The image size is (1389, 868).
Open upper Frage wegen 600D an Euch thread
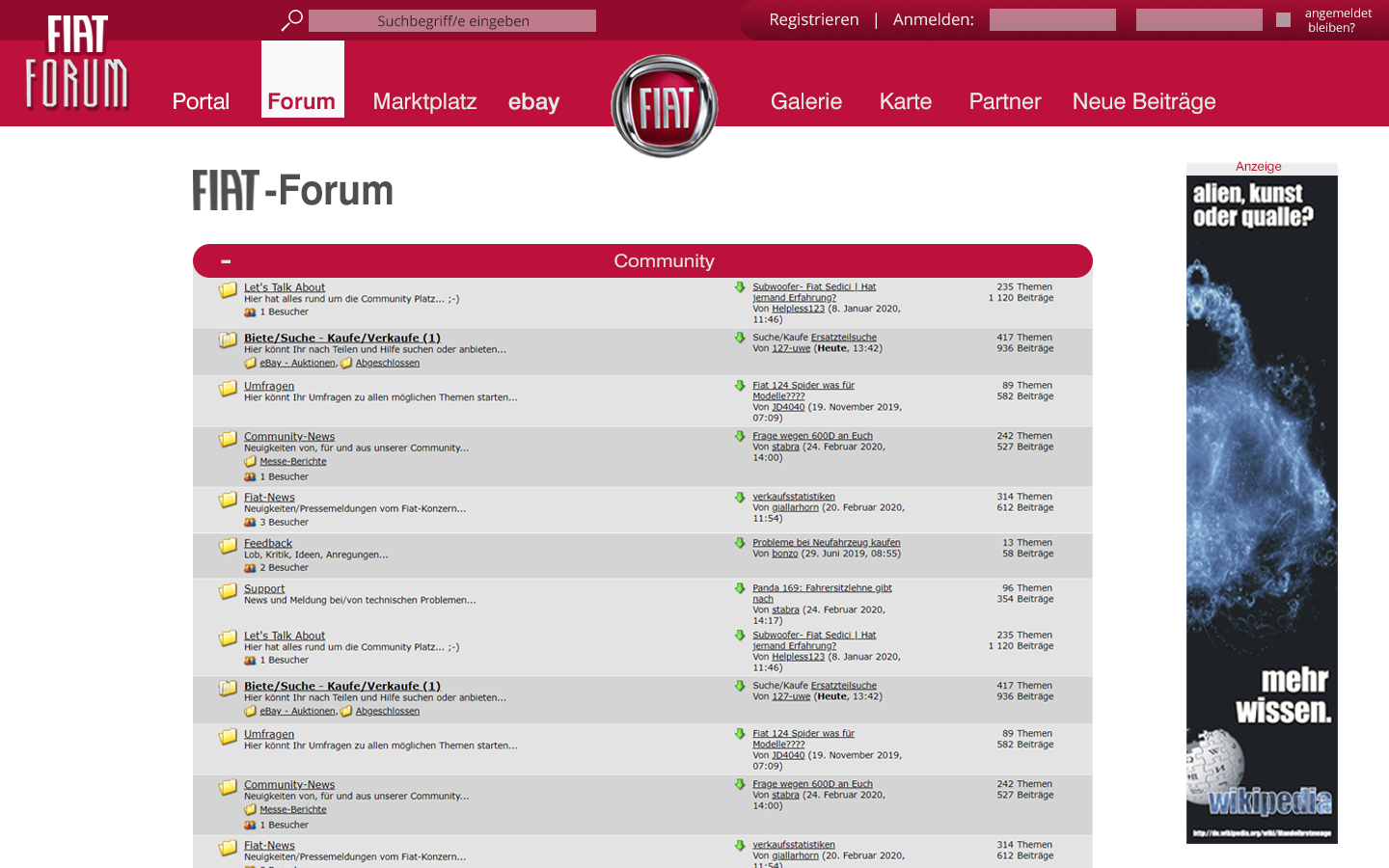click(x=812, y=436)
